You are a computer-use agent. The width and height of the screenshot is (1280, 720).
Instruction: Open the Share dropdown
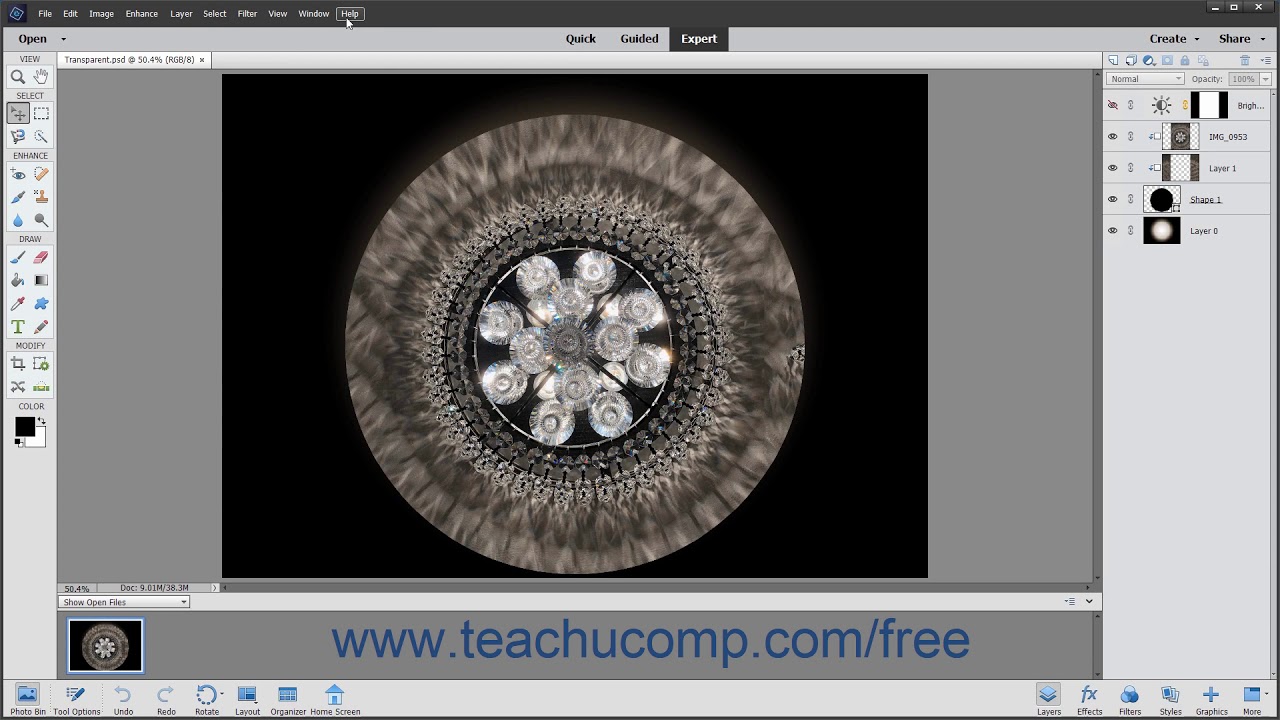1242,39
